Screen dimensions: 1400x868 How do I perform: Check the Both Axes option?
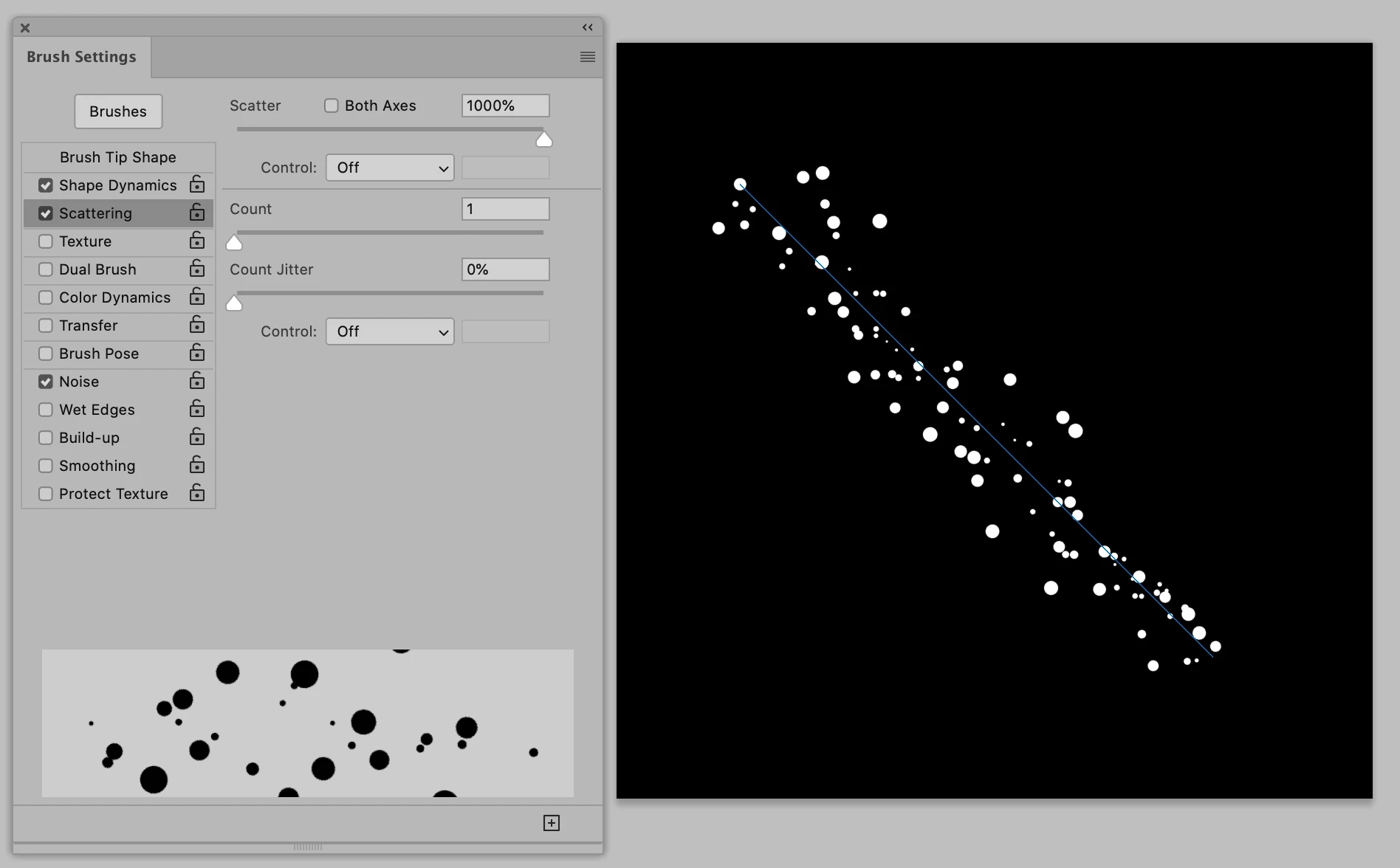point(332,106)
